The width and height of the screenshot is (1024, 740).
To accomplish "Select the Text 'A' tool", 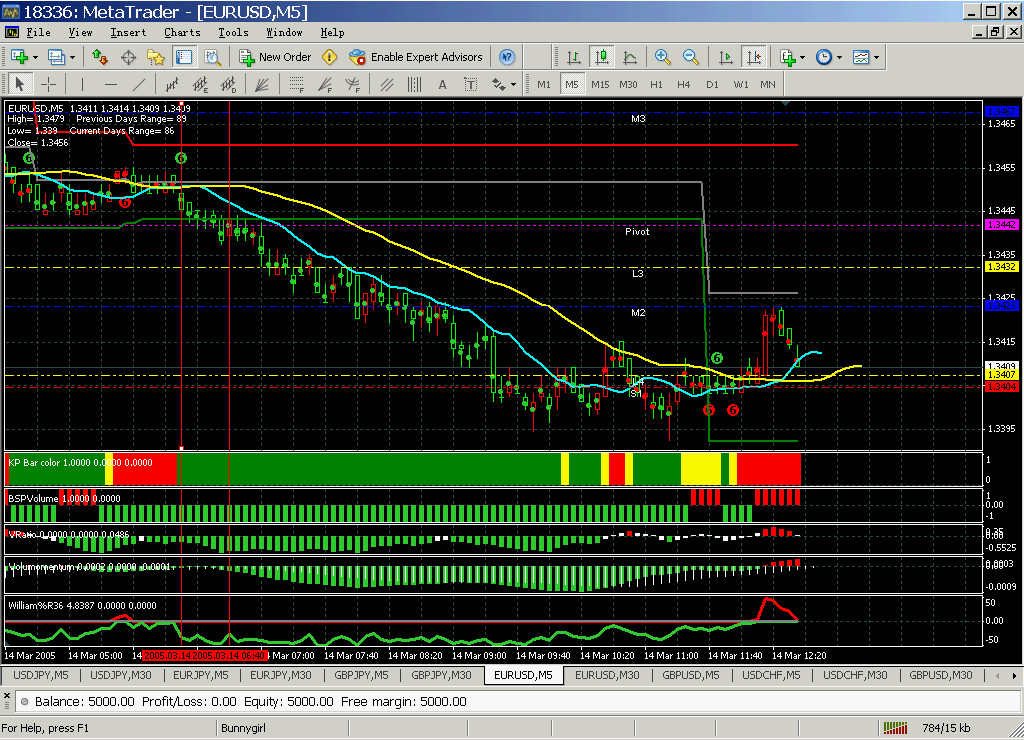I will (442, 84).
